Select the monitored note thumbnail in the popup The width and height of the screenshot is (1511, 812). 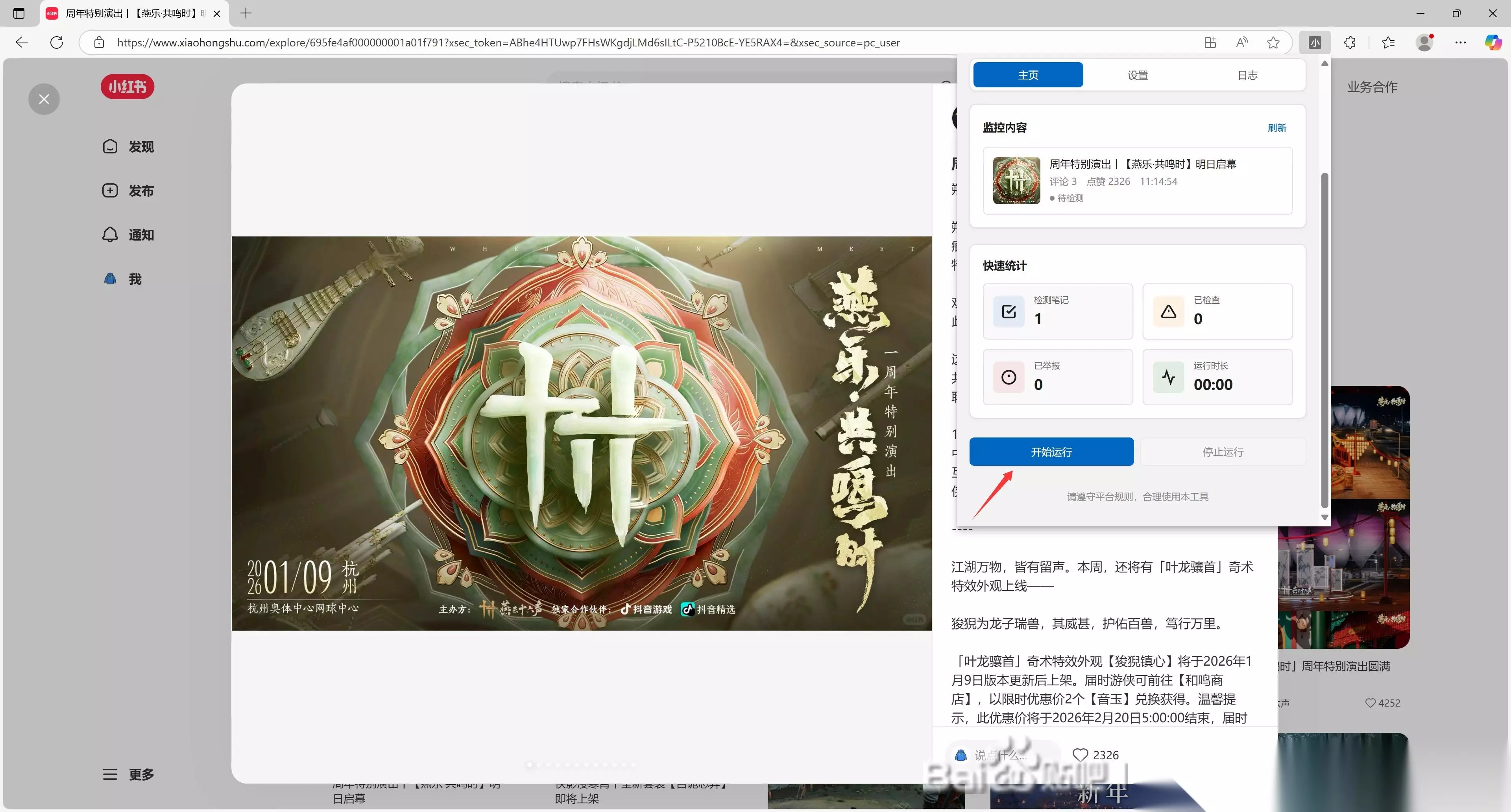(x=1016, y=181)
